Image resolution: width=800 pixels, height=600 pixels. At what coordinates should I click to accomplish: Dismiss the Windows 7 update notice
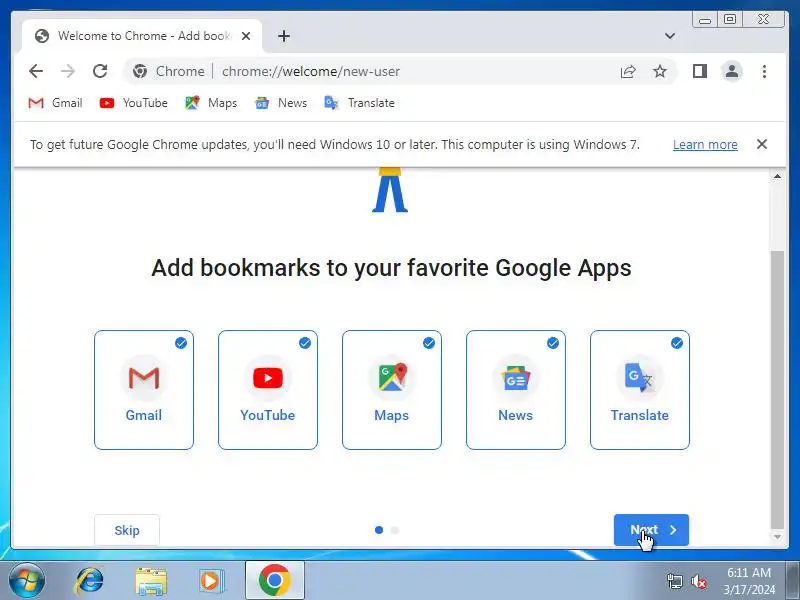pos(762,144)
